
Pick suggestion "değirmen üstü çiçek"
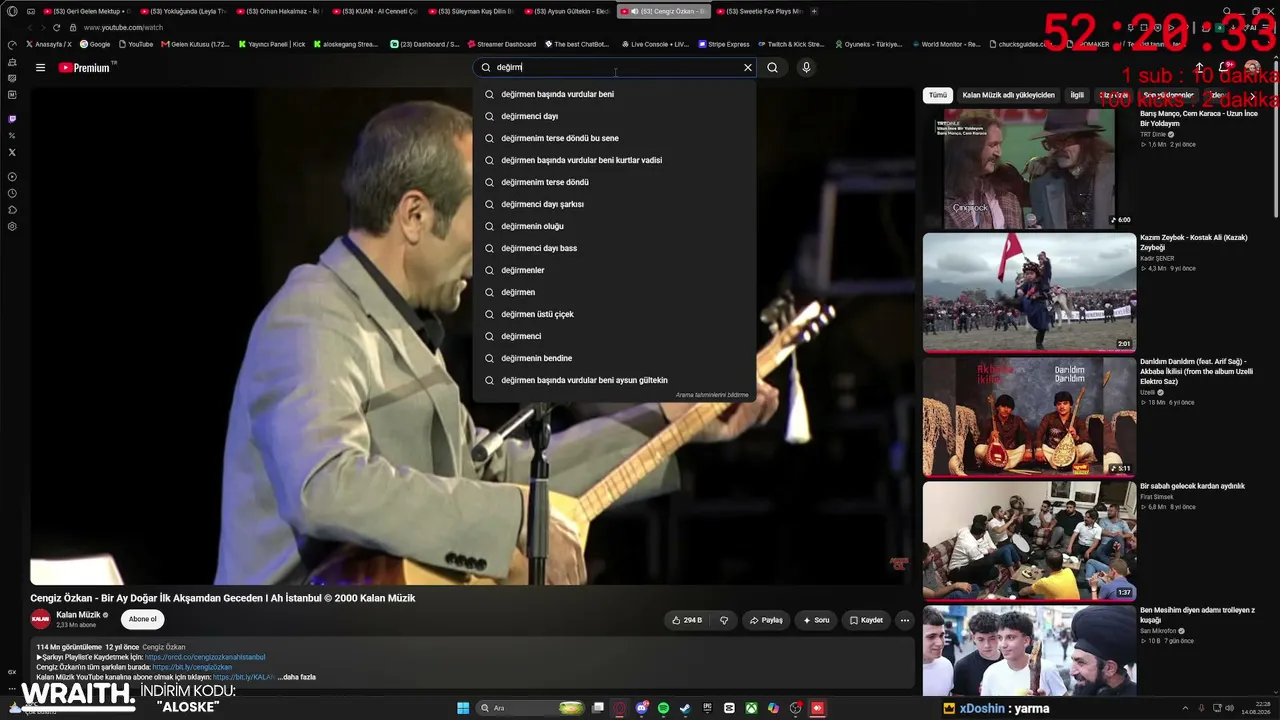pos(615,314)
